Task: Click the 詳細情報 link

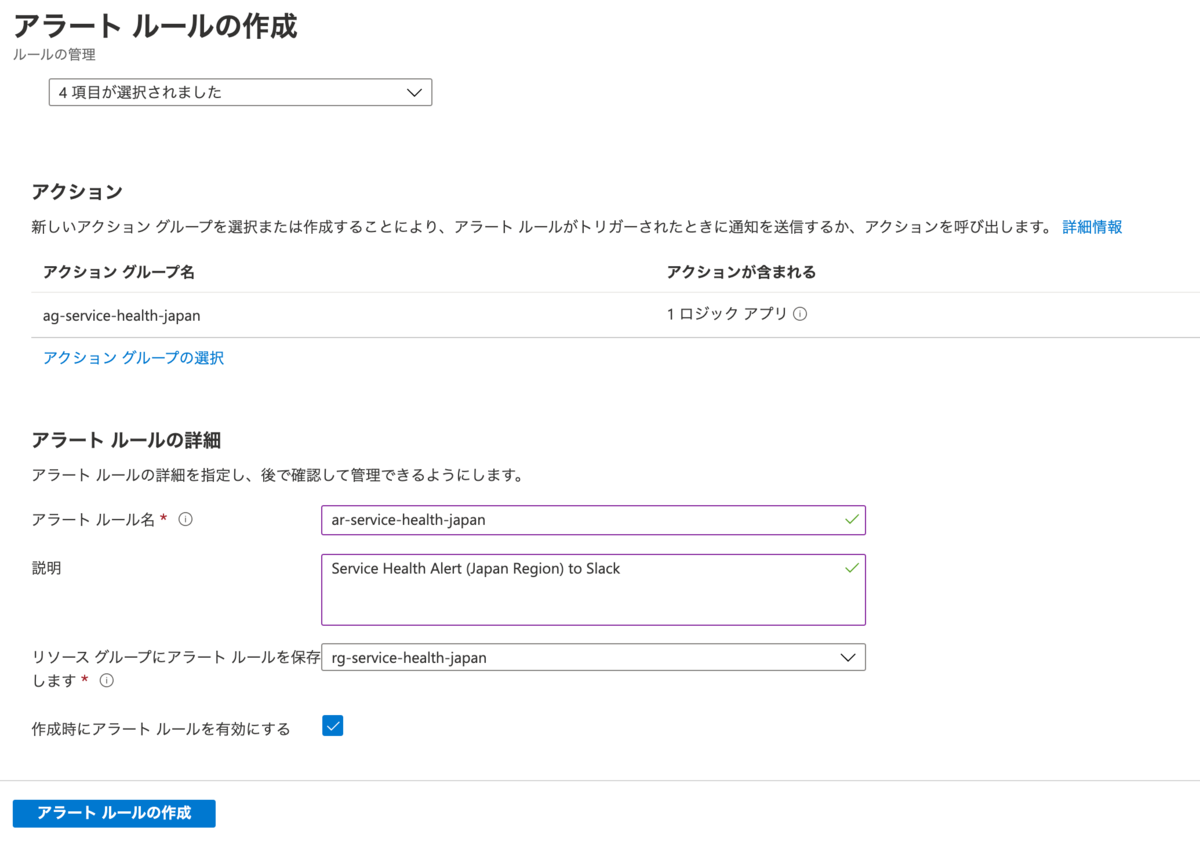Action: pyautogui.click(x=1092, y=227)
